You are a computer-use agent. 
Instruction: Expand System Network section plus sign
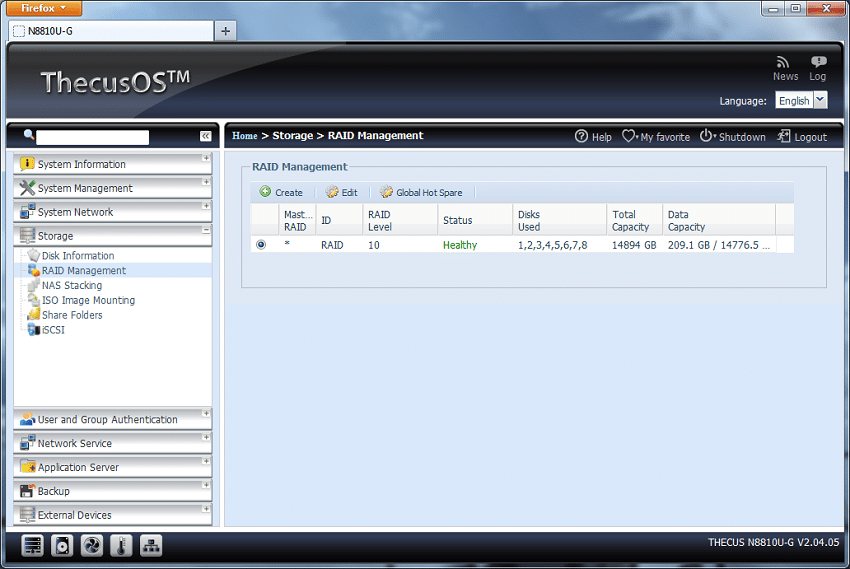[x=206, y=205]
